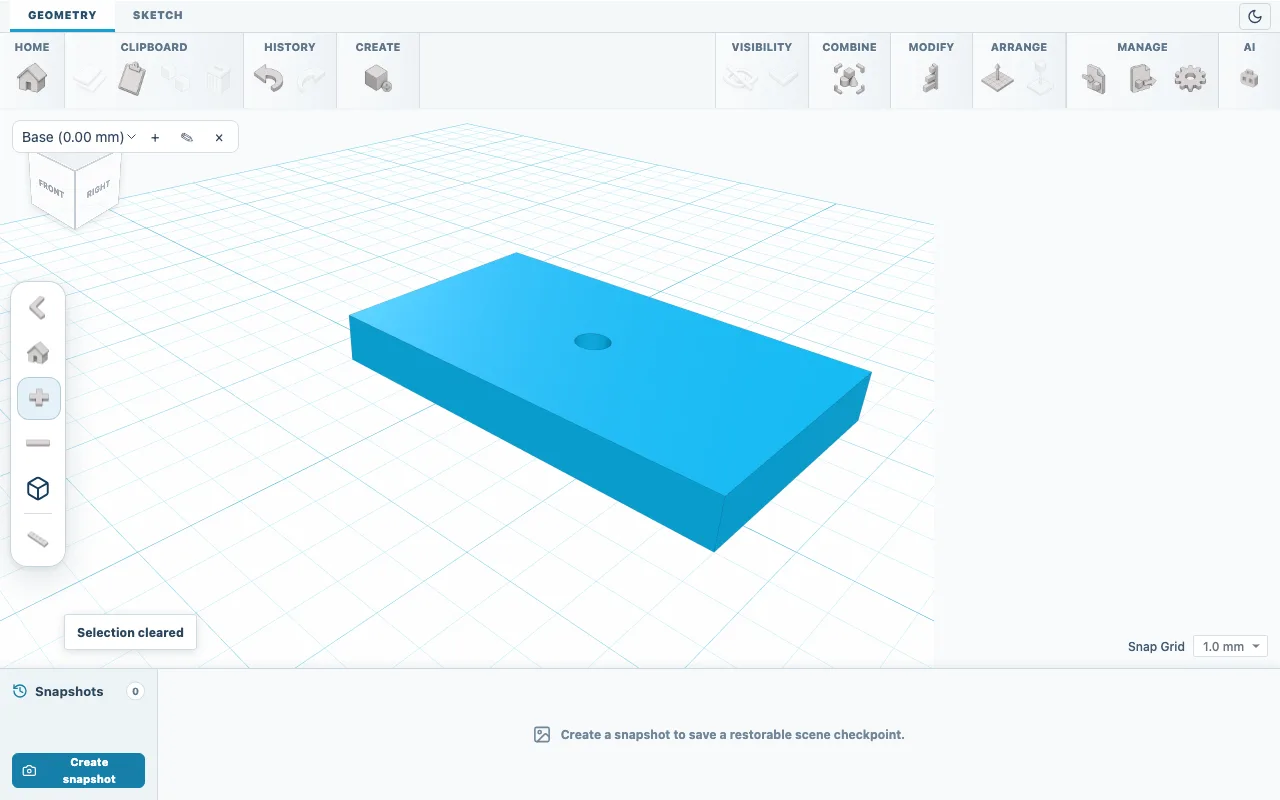1280x800 pixels.
Task: Open the Base (0.00 mm) workplane dropdown
Action: coord(79,137)
